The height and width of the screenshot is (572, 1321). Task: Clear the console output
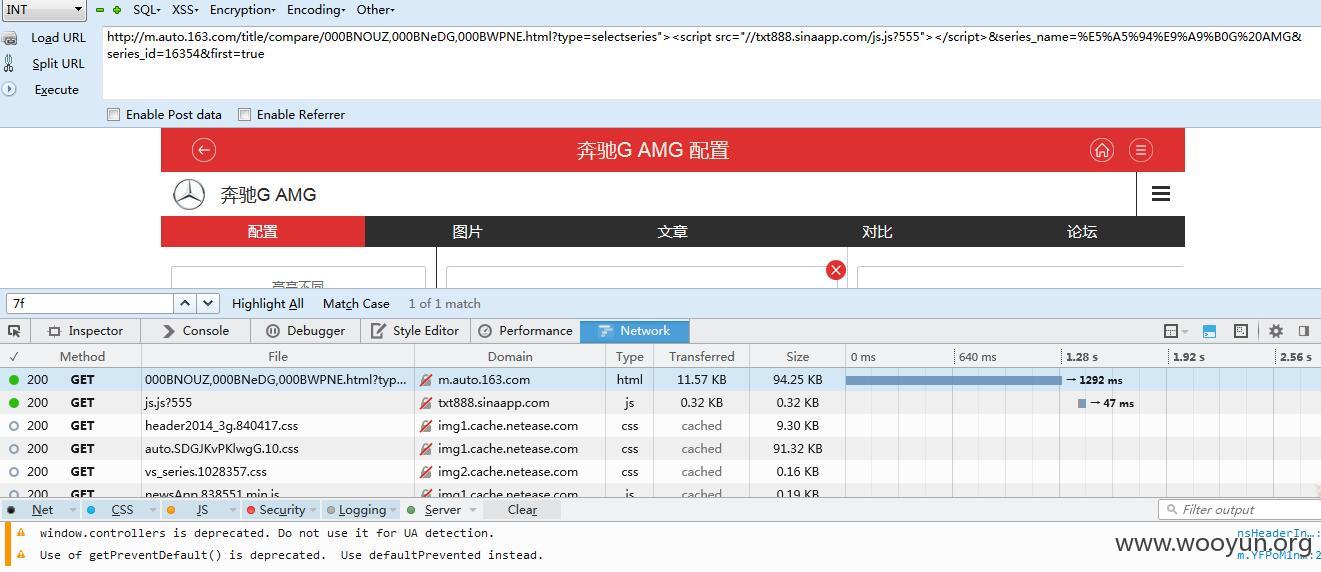click(522, 510)
